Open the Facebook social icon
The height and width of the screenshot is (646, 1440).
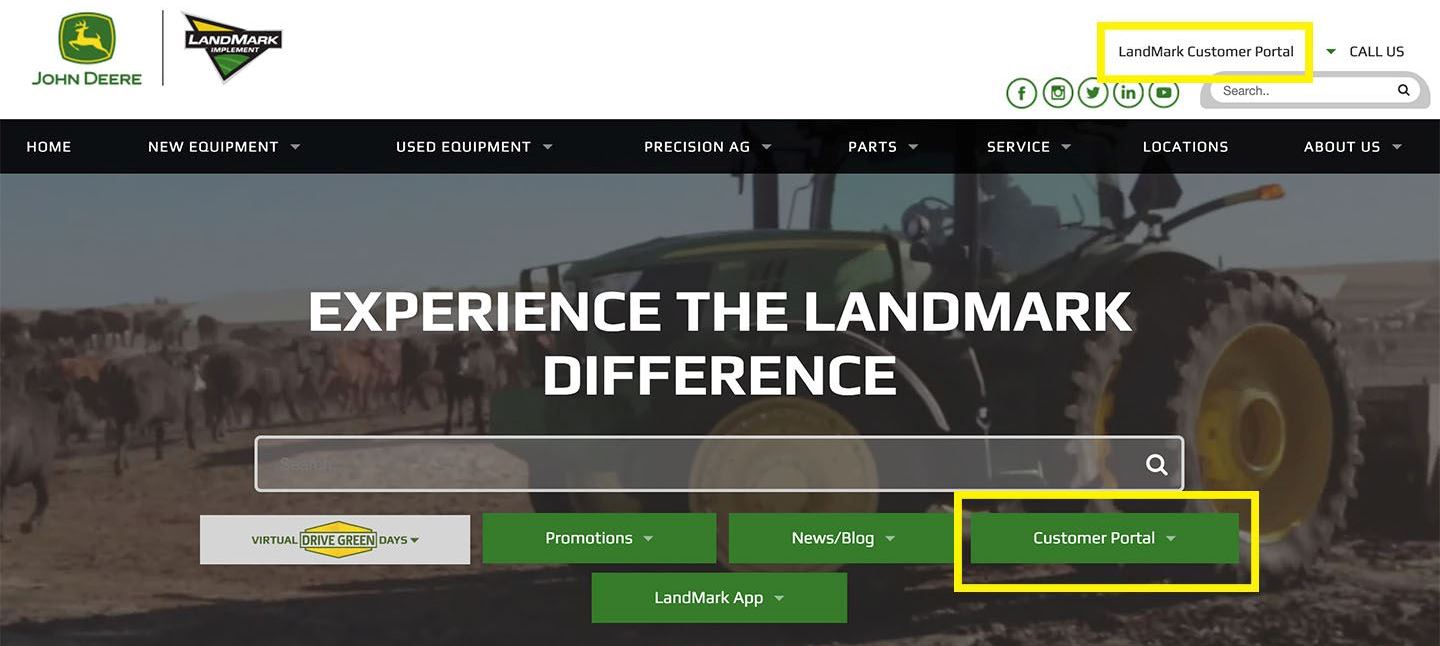[1021, 94]
